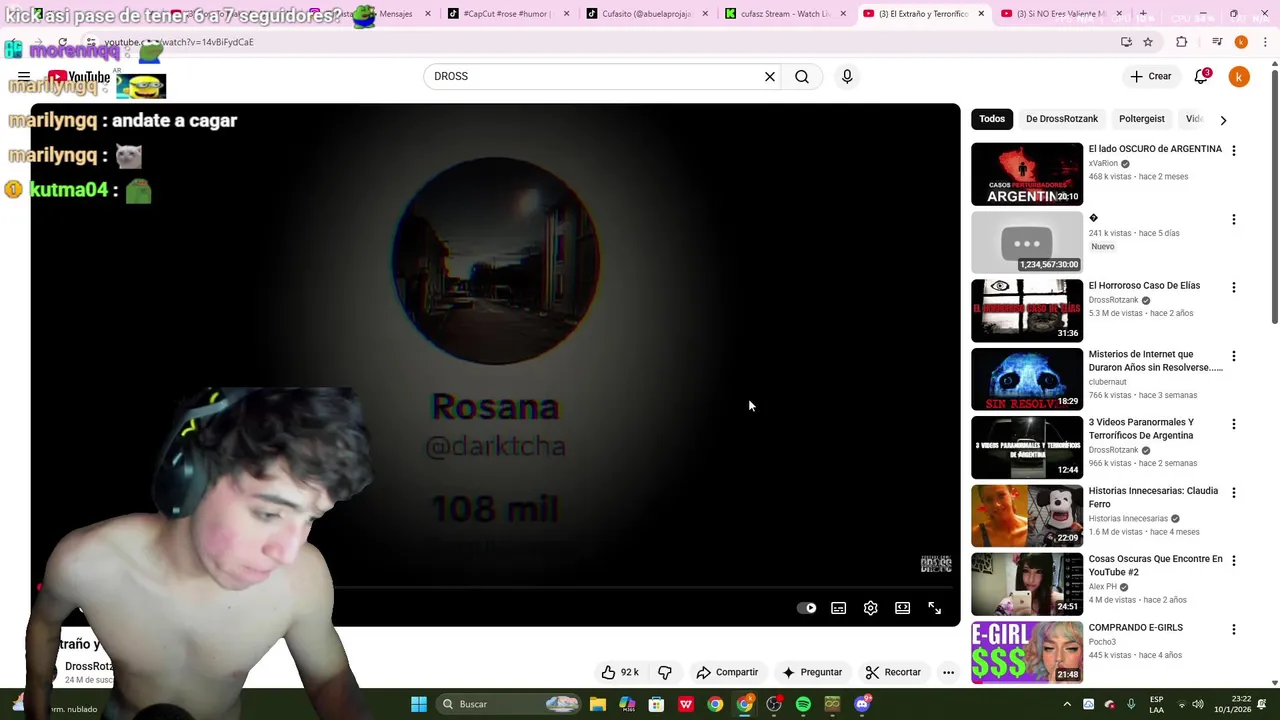Click the search magnifier button
Image resolution: width=1280 pixels, height=720 pixels.
(802, 76)
